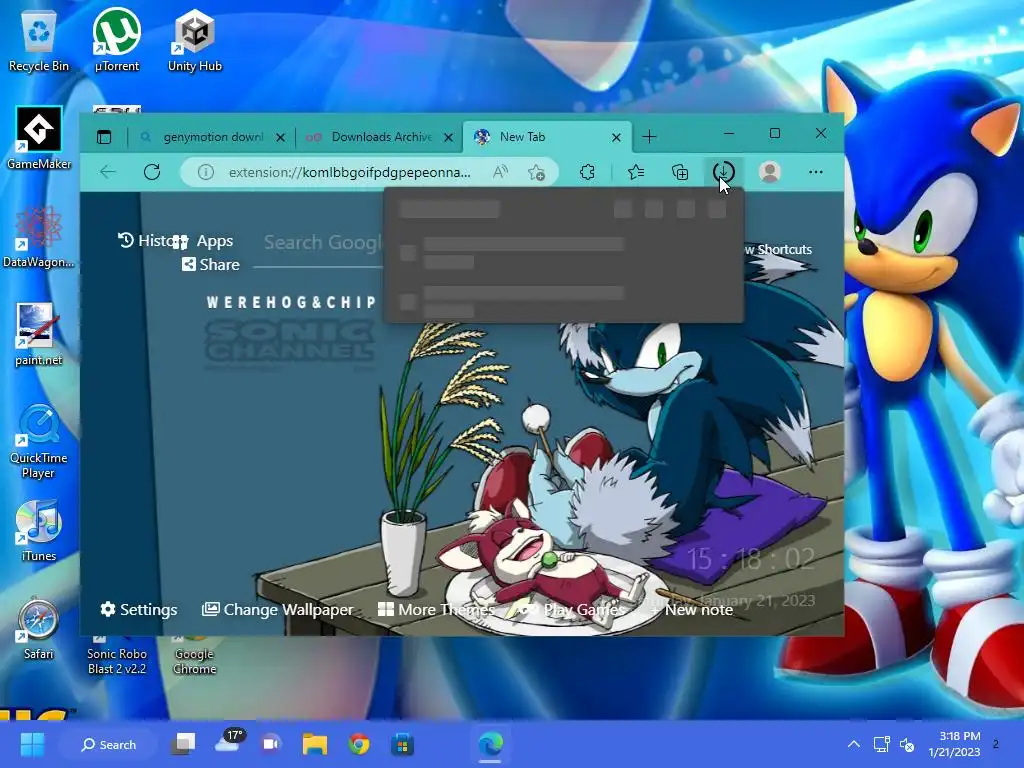Viewport: 1024px width, 768px height.
Task: Click the Downloads toolbar icon
Action: coord(723,172)
